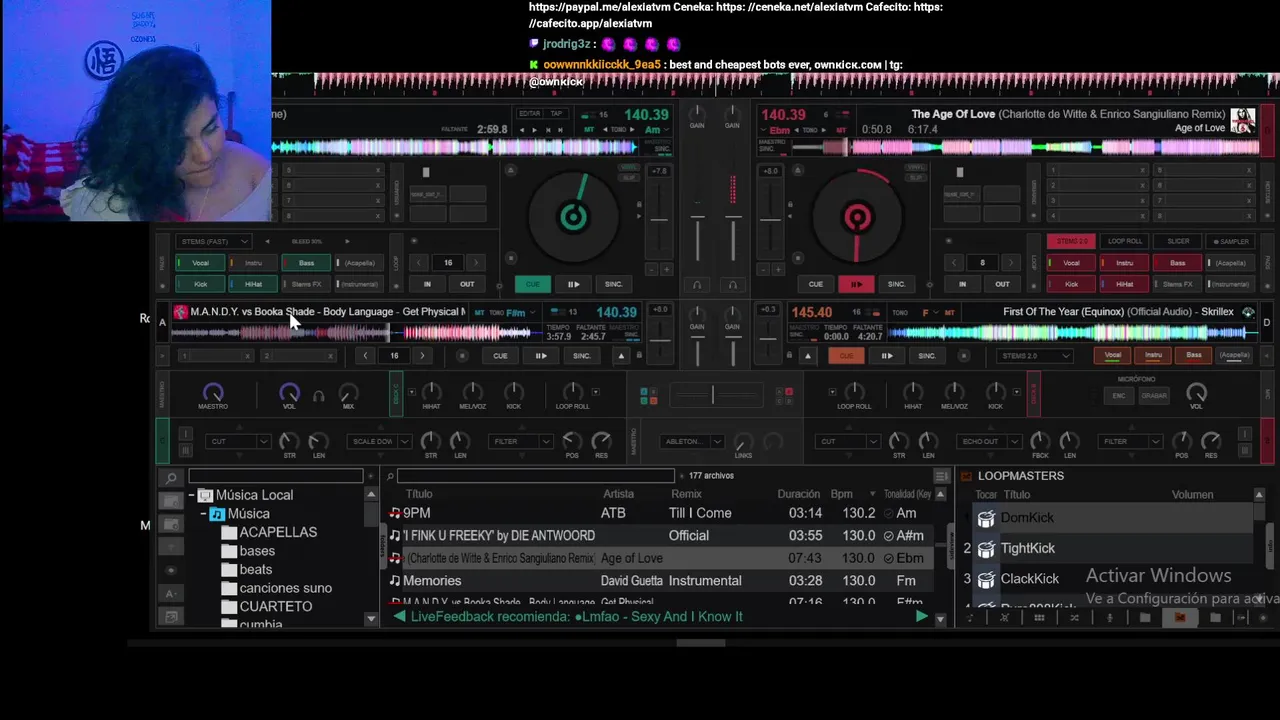Viewport: 1280px width, 720px height.
Task: Open Am key dropdown on left deck
Action: tap(656, 130)
